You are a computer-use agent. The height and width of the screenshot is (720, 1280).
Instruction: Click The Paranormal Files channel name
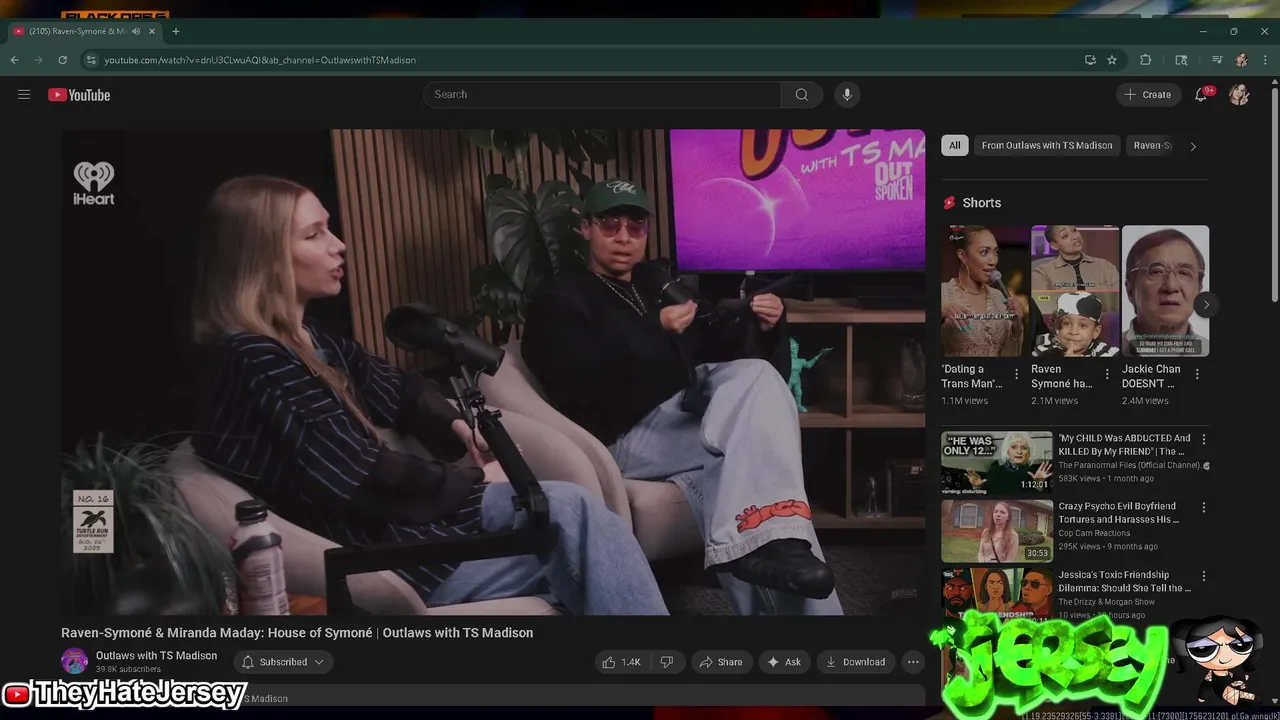1130,466
